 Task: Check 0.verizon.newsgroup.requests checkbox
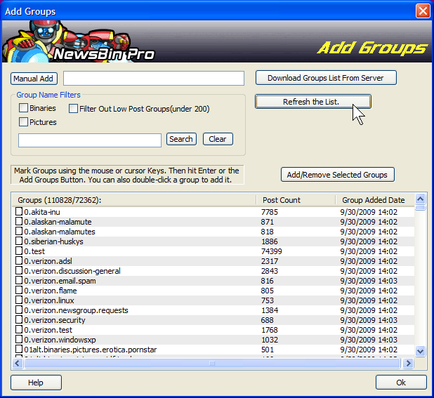click(19, 310)
